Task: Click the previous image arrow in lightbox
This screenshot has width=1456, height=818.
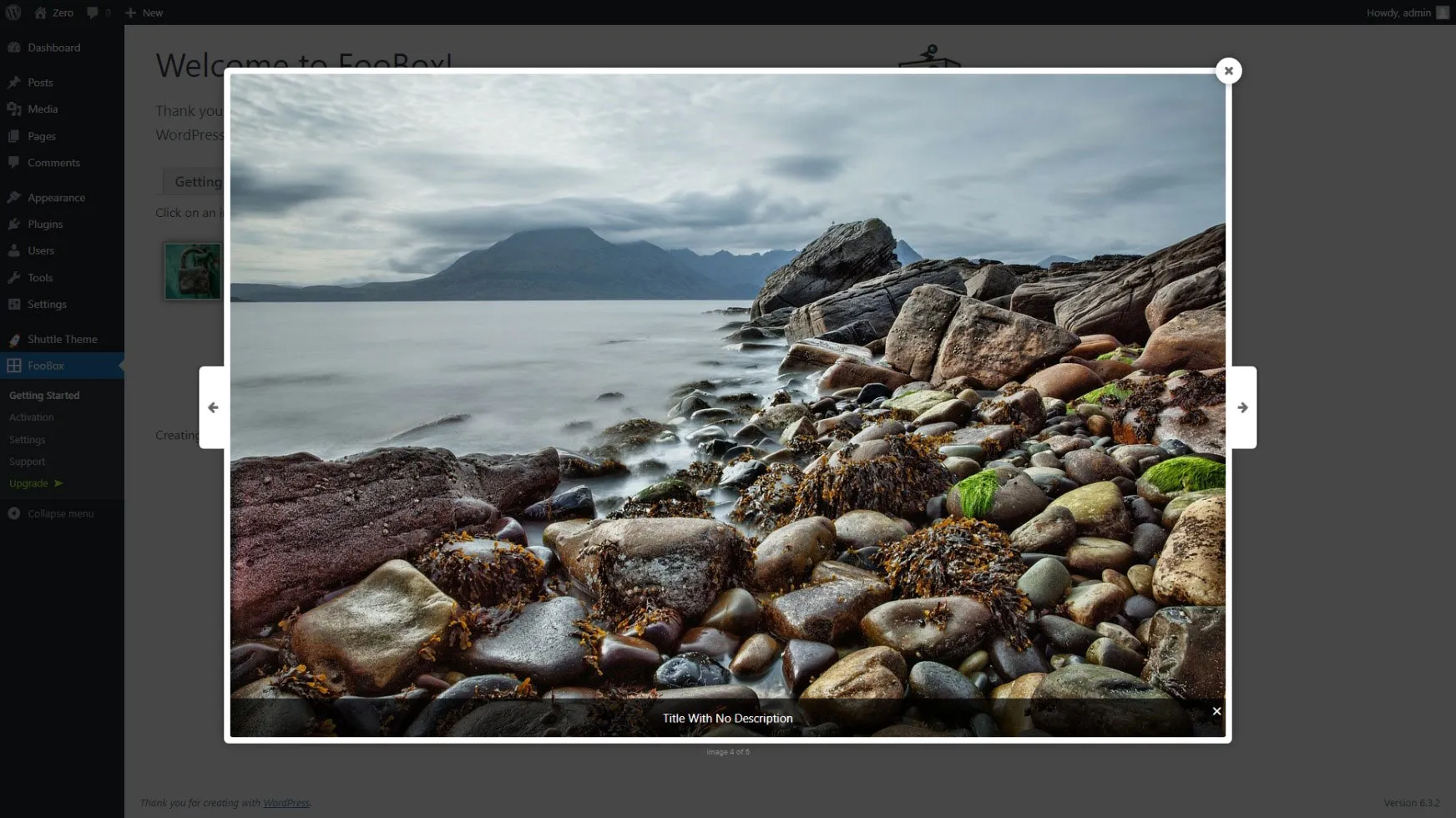Action: pos(213,407)
